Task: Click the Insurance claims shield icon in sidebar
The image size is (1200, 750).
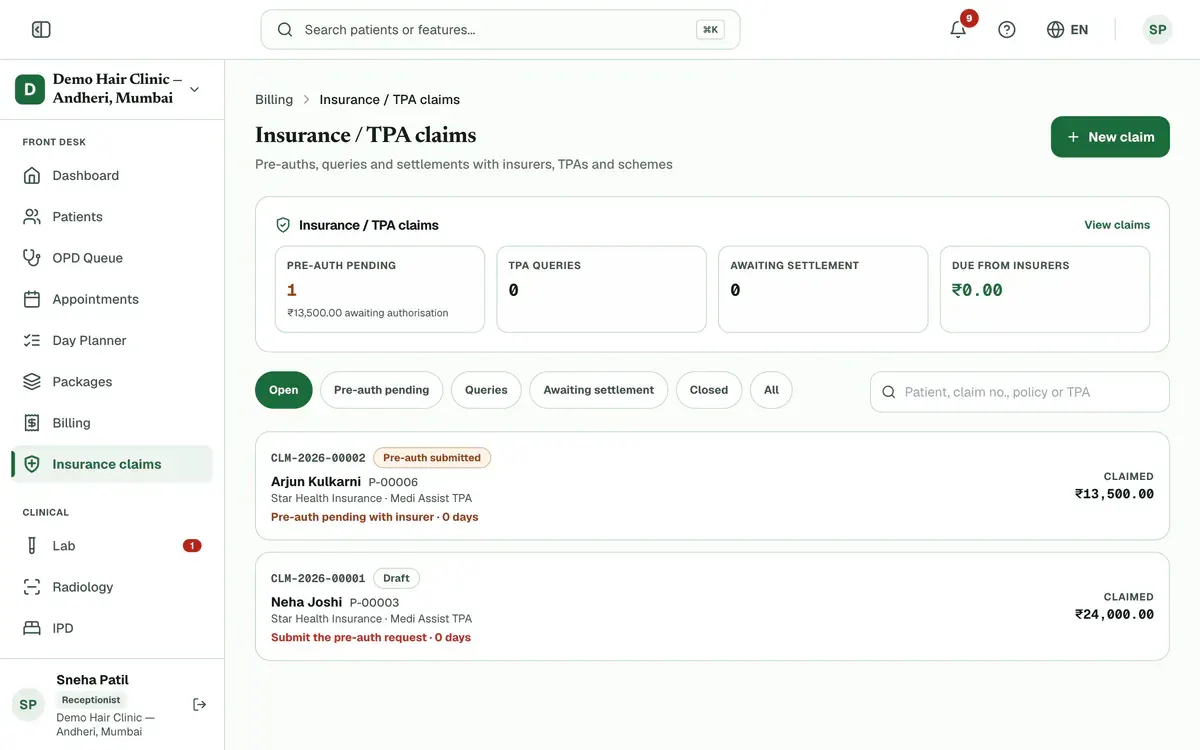Action: tap(32, 464)
